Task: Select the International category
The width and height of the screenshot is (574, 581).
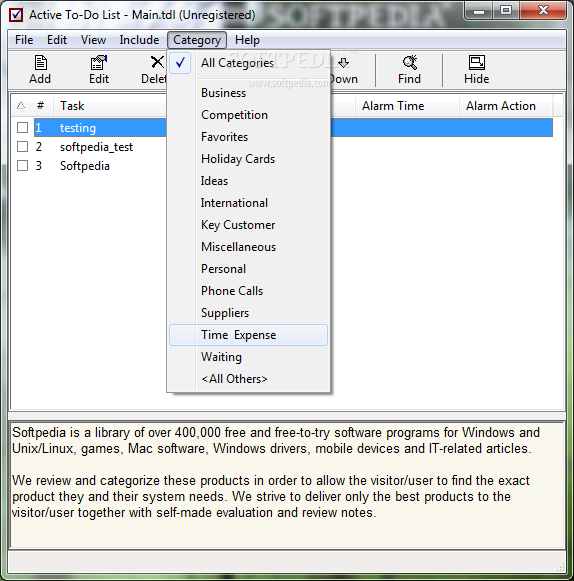Action: point(248,203)
